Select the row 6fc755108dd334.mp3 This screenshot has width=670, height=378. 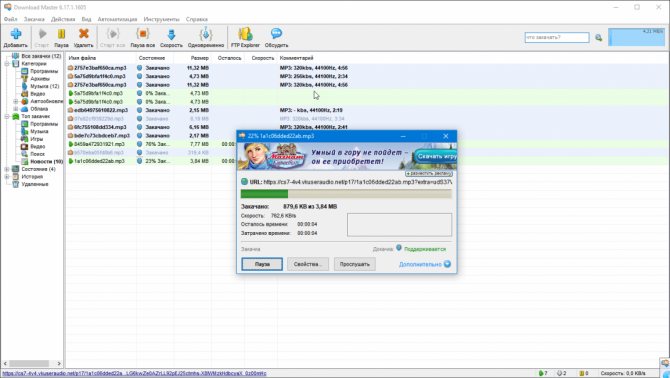pyautogui.click(x=367, y=127)
